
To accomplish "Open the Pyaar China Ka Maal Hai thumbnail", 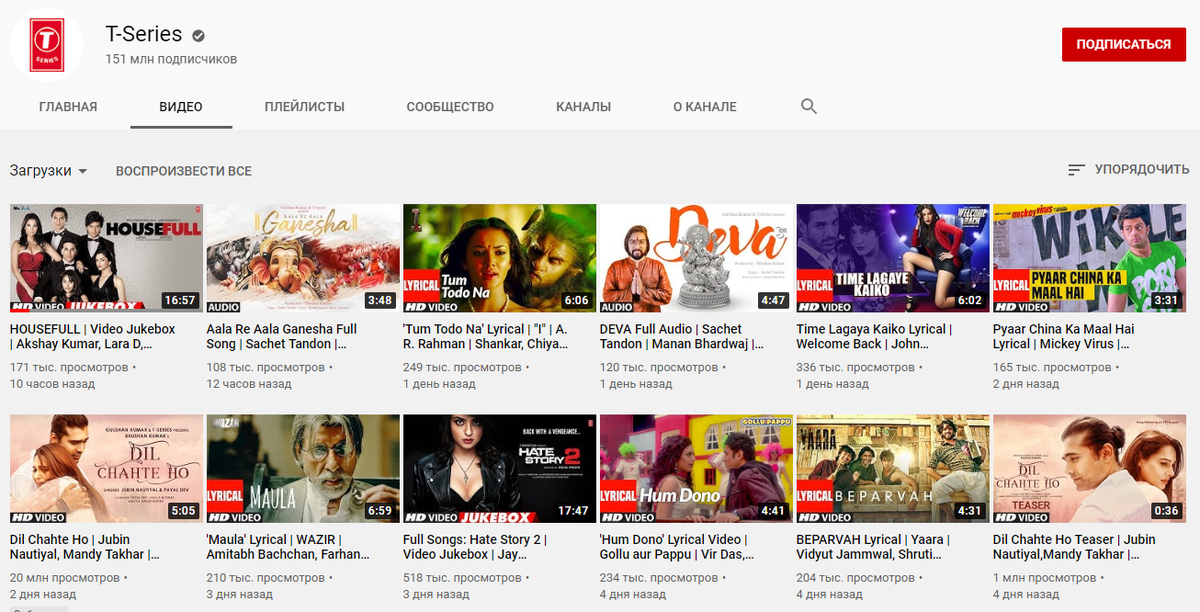I will click(x=1089, y=259).
